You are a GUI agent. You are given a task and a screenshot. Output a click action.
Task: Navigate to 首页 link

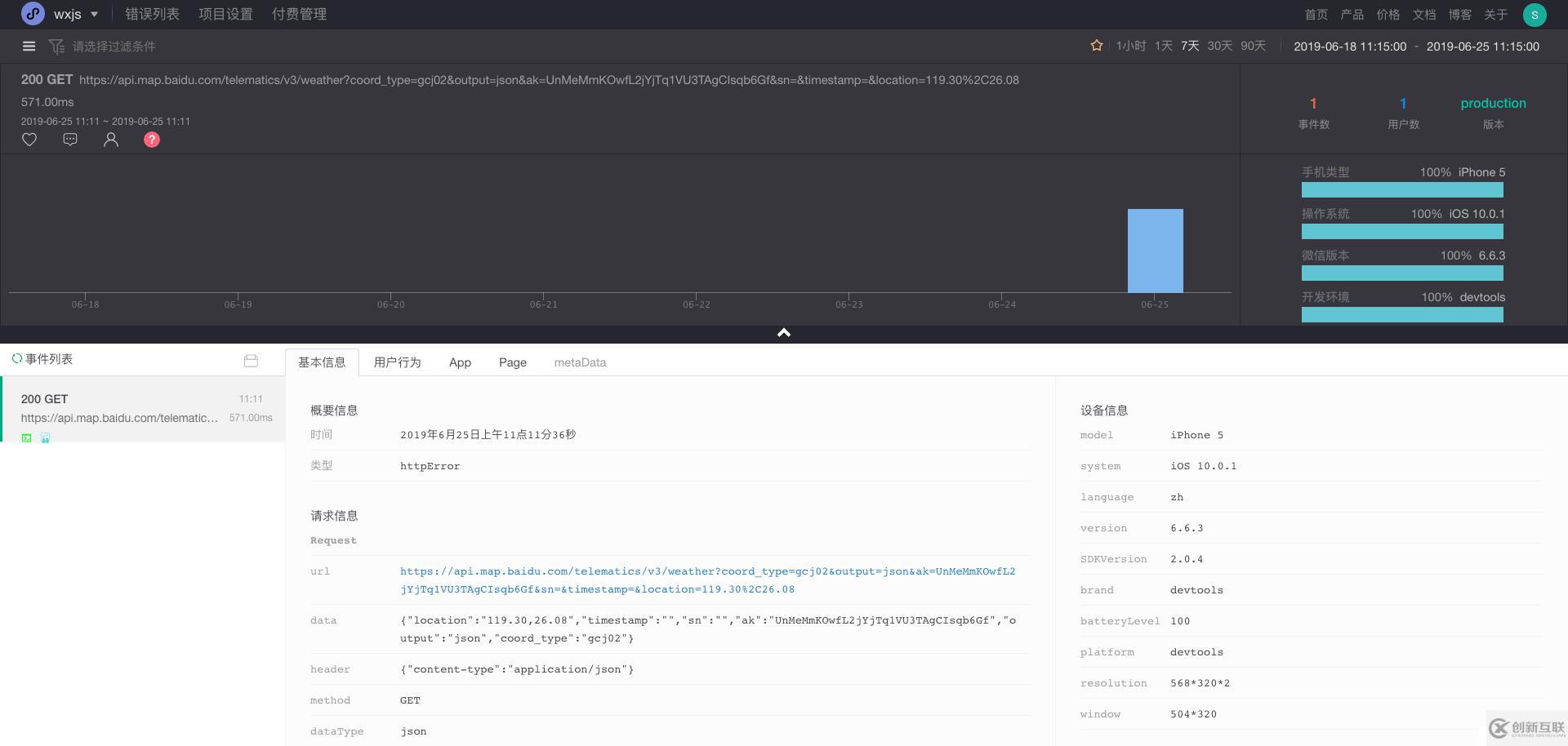point(1316,14)
